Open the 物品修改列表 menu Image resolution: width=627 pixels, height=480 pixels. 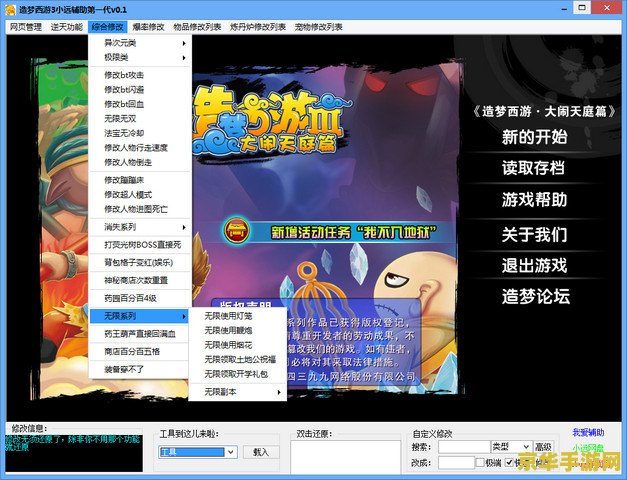[197, 27]
